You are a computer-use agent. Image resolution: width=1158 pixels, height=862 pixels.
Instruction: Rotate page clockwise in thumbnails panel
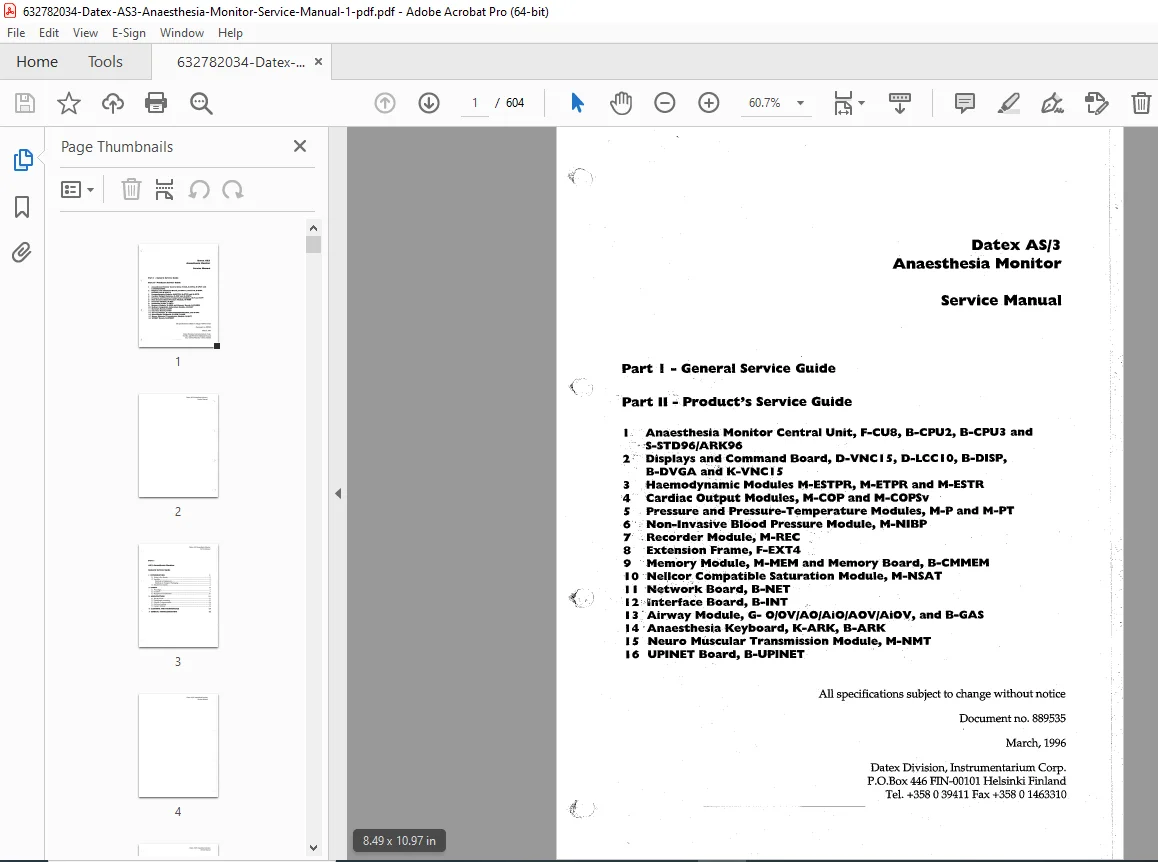(233, 190)
